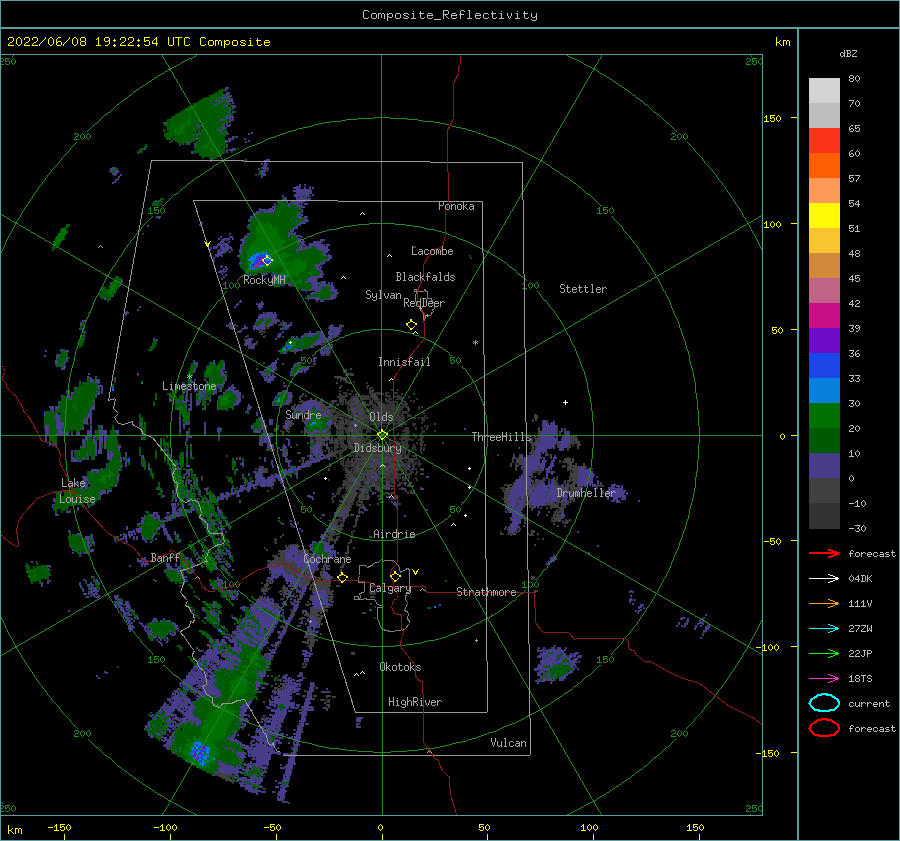
Task: Click the yellow diamond marker near Cochrane
Action: (x=342, y=578)
